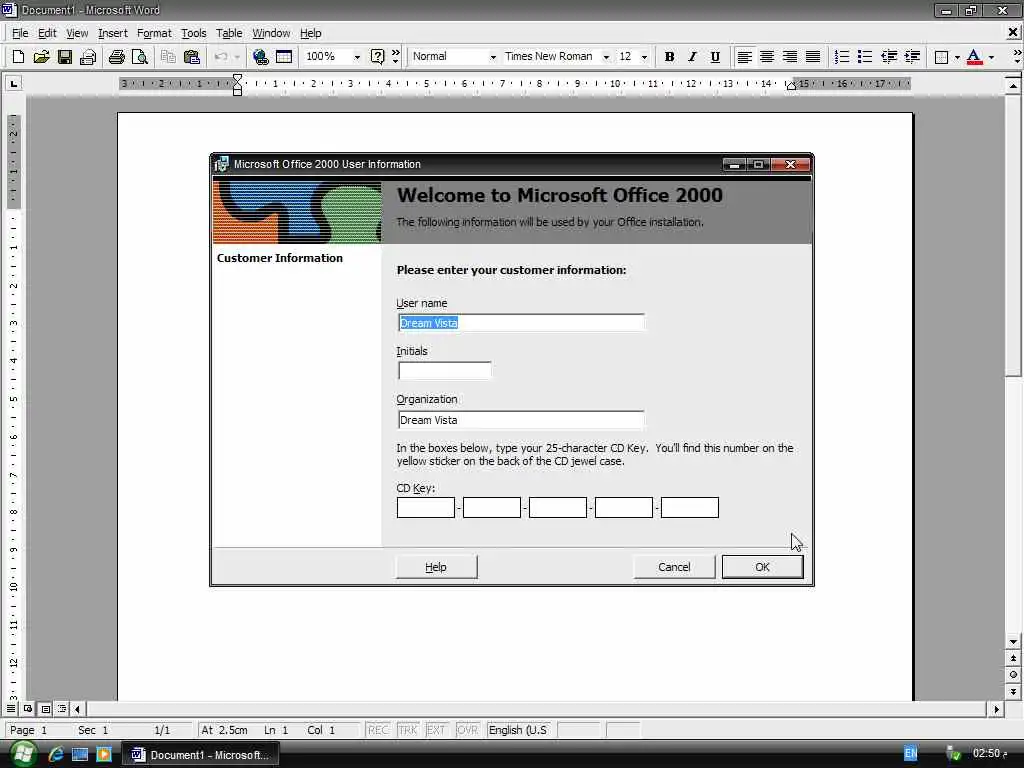Click the E-mail toolbar icon
The width and height of the screenshot is (1024, 768).
(88, 57)
